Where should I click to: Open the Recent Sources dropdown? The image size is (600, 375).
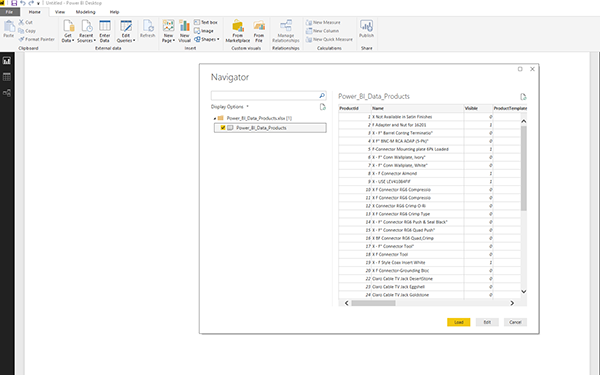[x=86, y=31]
